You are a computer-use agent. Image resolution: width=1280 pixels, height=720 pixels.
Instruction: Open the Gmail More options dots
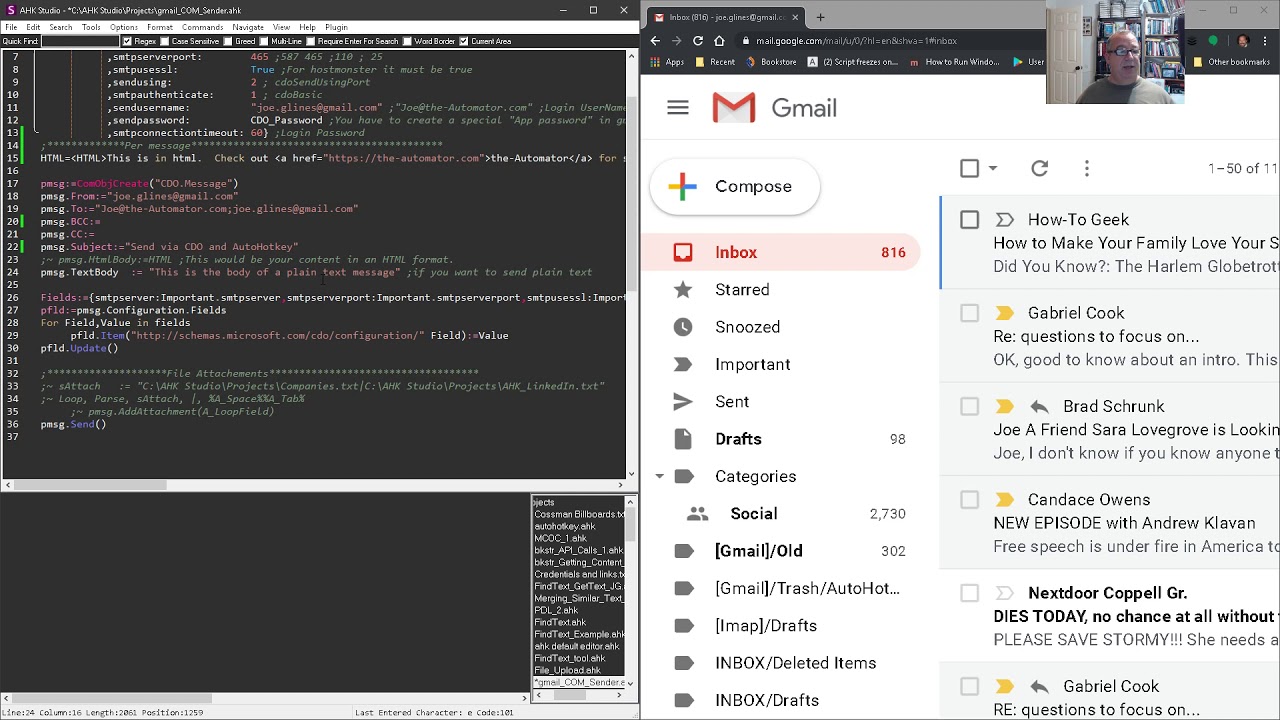[x=1087, y=169]
